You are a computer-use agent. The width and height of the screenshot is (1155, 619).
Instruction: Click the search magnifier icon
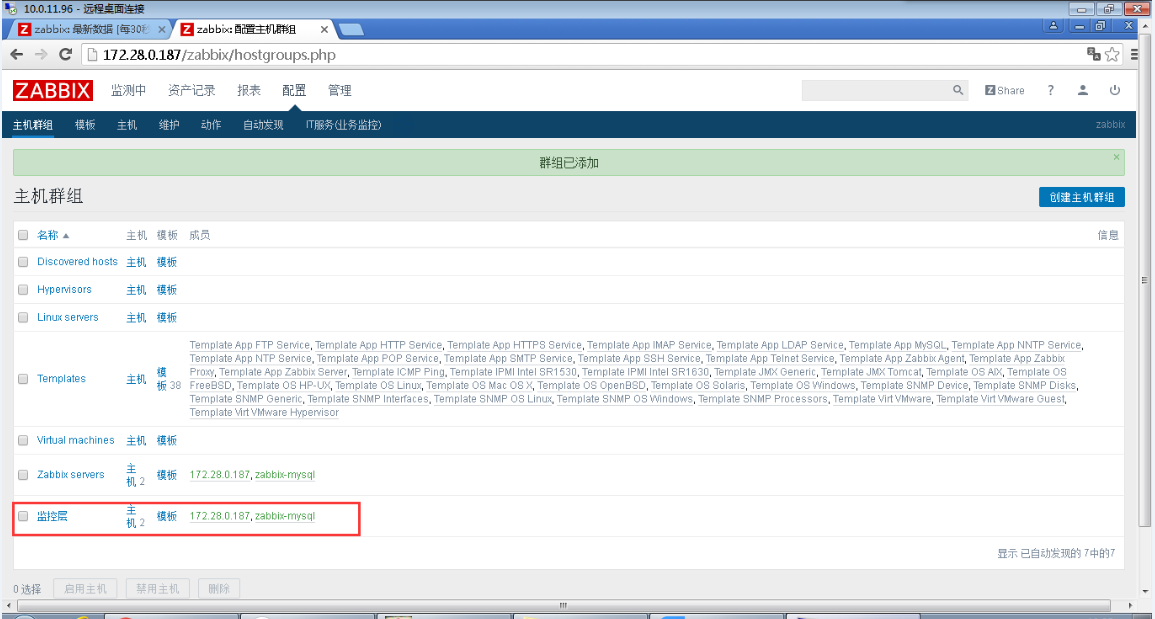point(958,90)
